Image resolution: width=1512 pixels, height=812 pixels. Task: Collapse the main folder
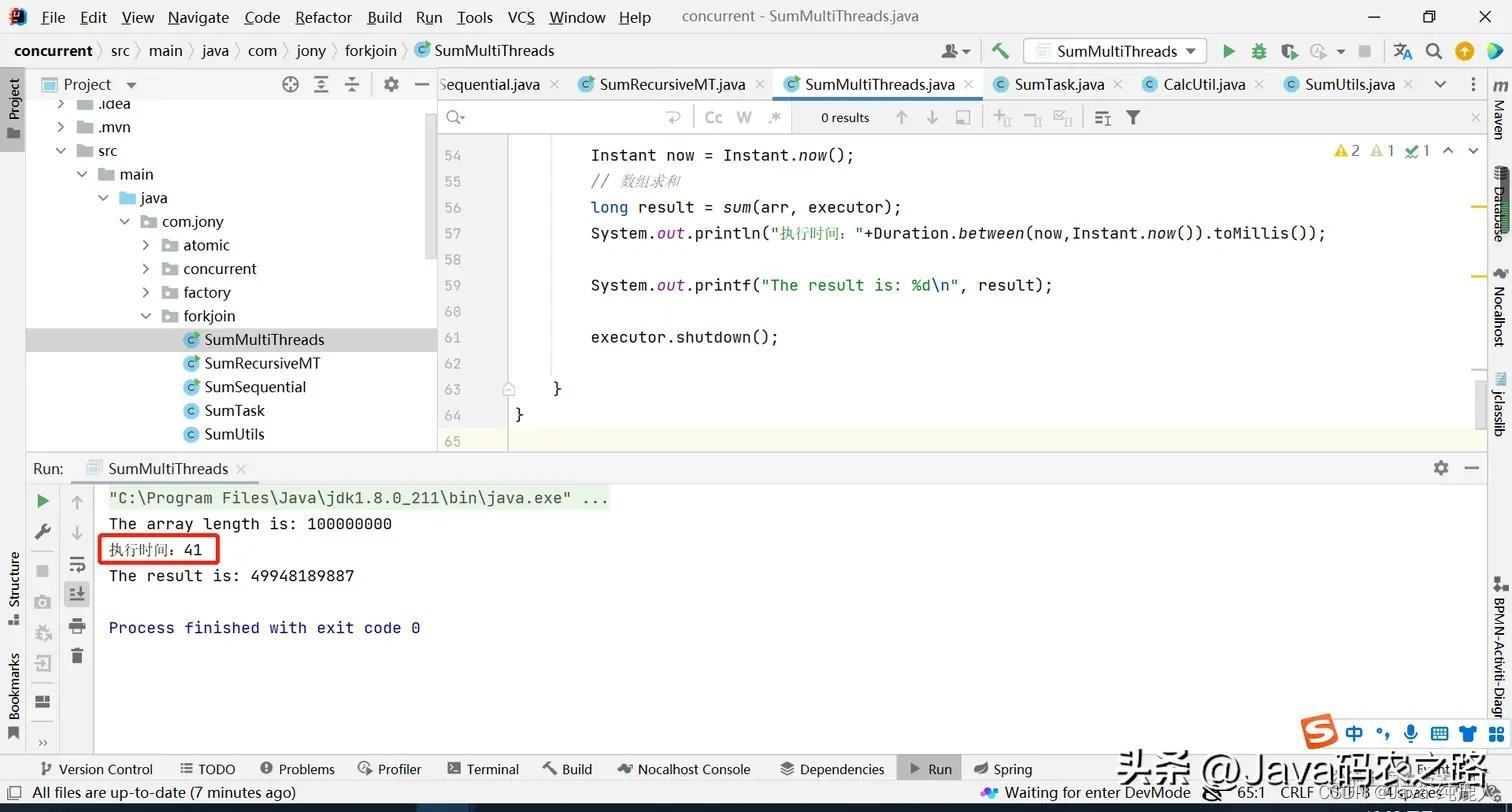click(82, 174)
